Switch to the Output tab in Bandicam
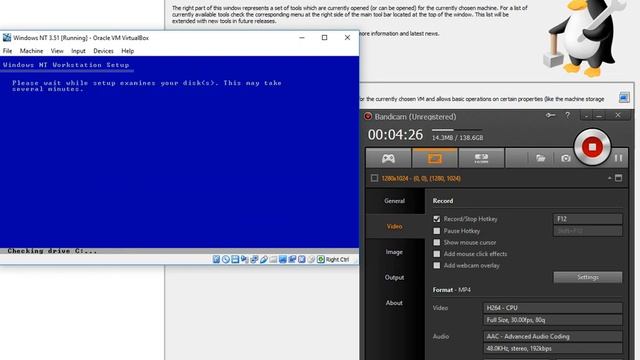The height and width of the screenshot is (360, 640). pos(394,278)
